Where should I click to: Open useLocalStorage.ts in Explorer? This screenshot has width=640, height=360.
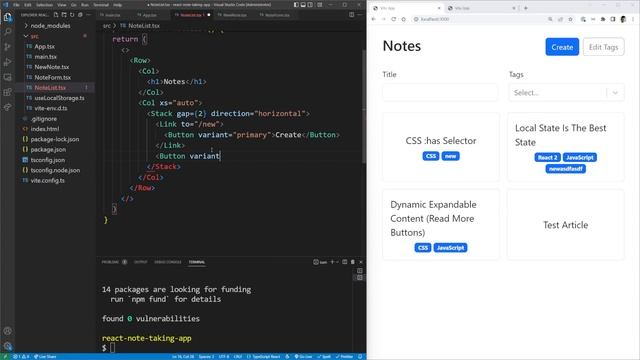(x=59, y=98)
